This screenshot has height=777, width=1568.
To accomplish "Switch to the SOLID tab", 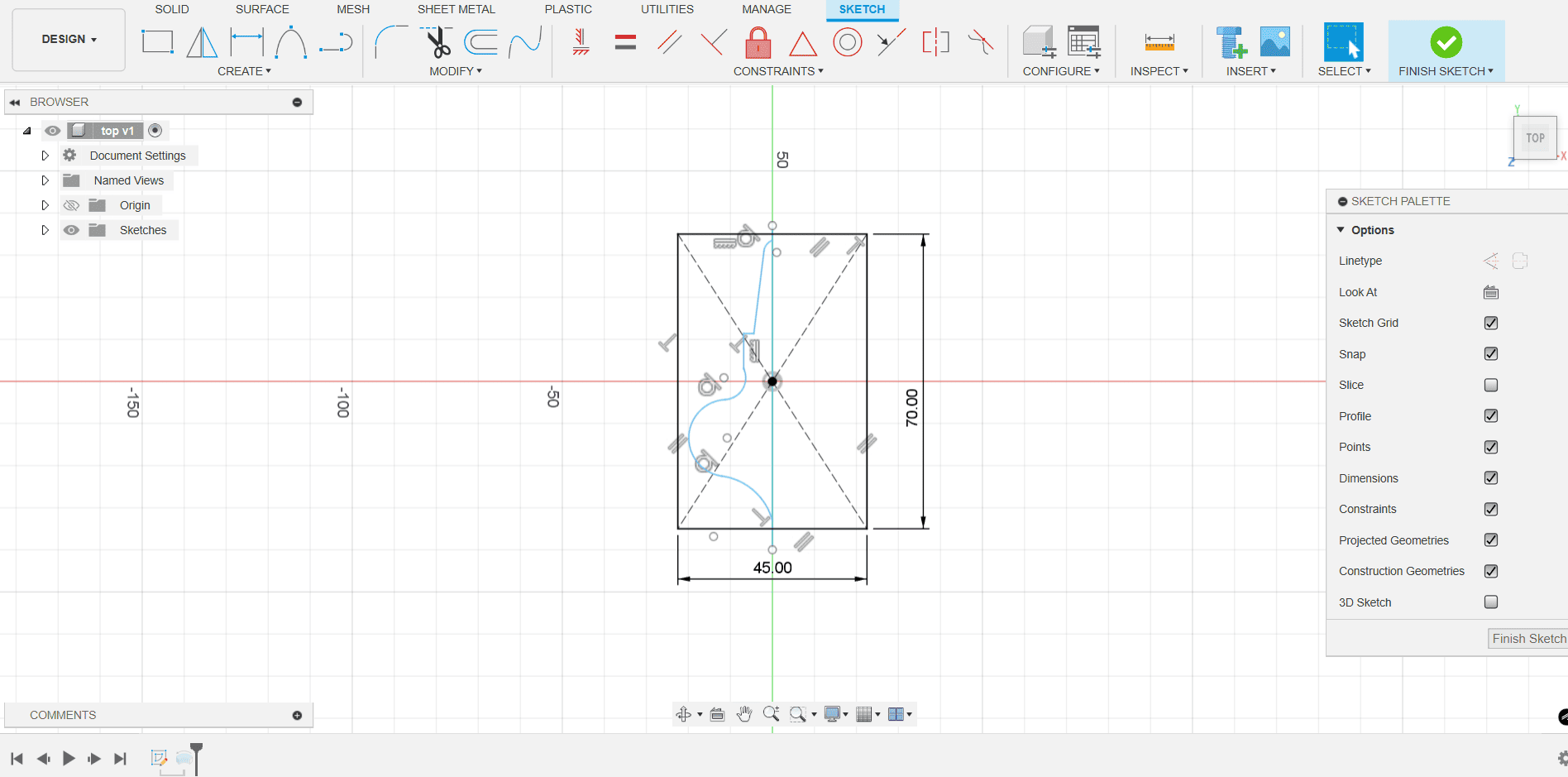I will coord(172,9).
